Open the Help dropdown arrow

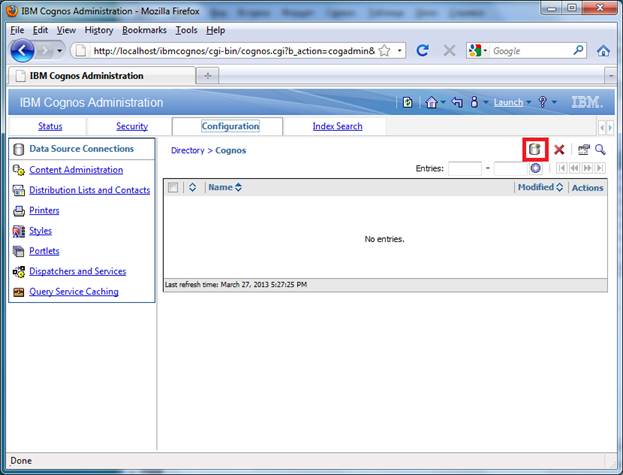click(x=553, y=102)
